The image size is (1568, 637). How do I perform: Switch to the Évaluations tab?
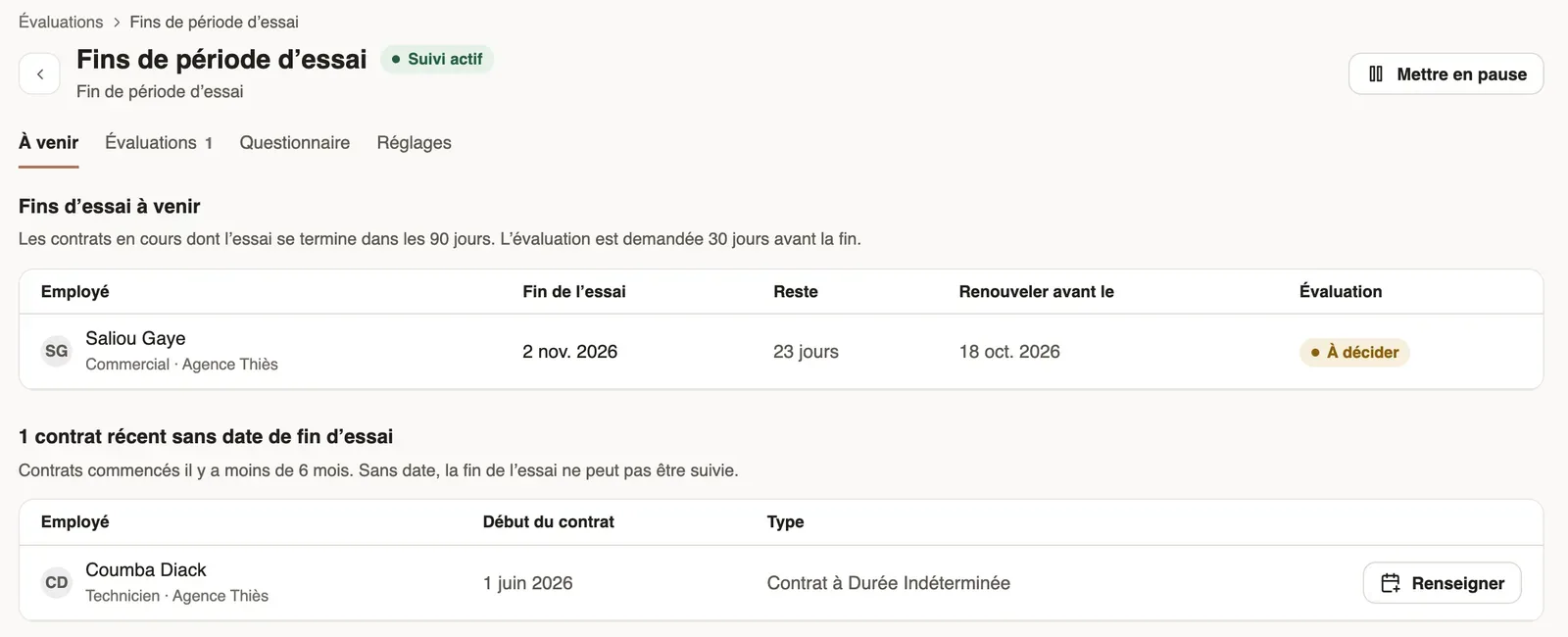159,143
